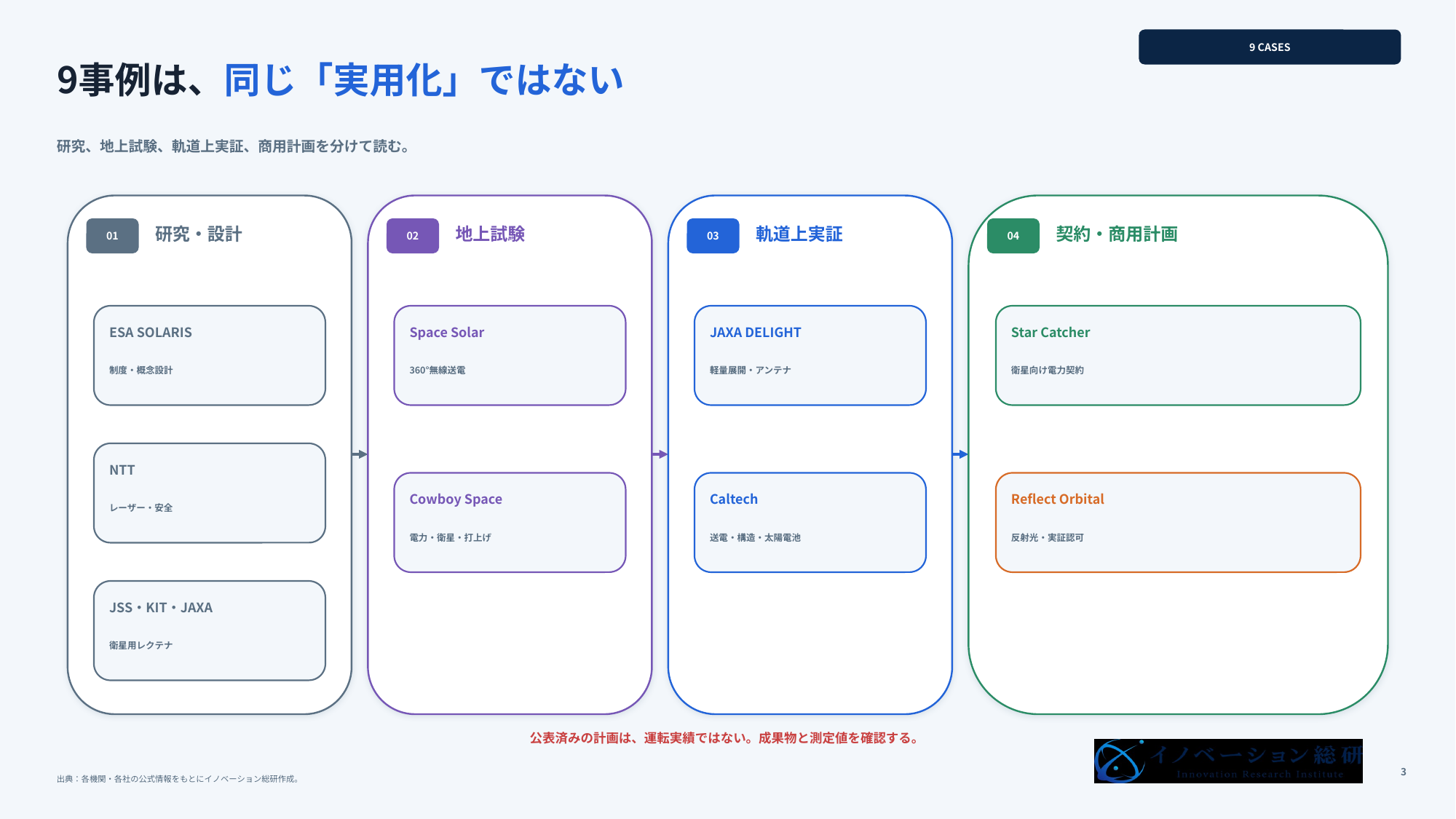The image size is (1456, 819).
Task: Click the "JAXA DELIGHT" card title
Action: [756, 333]
